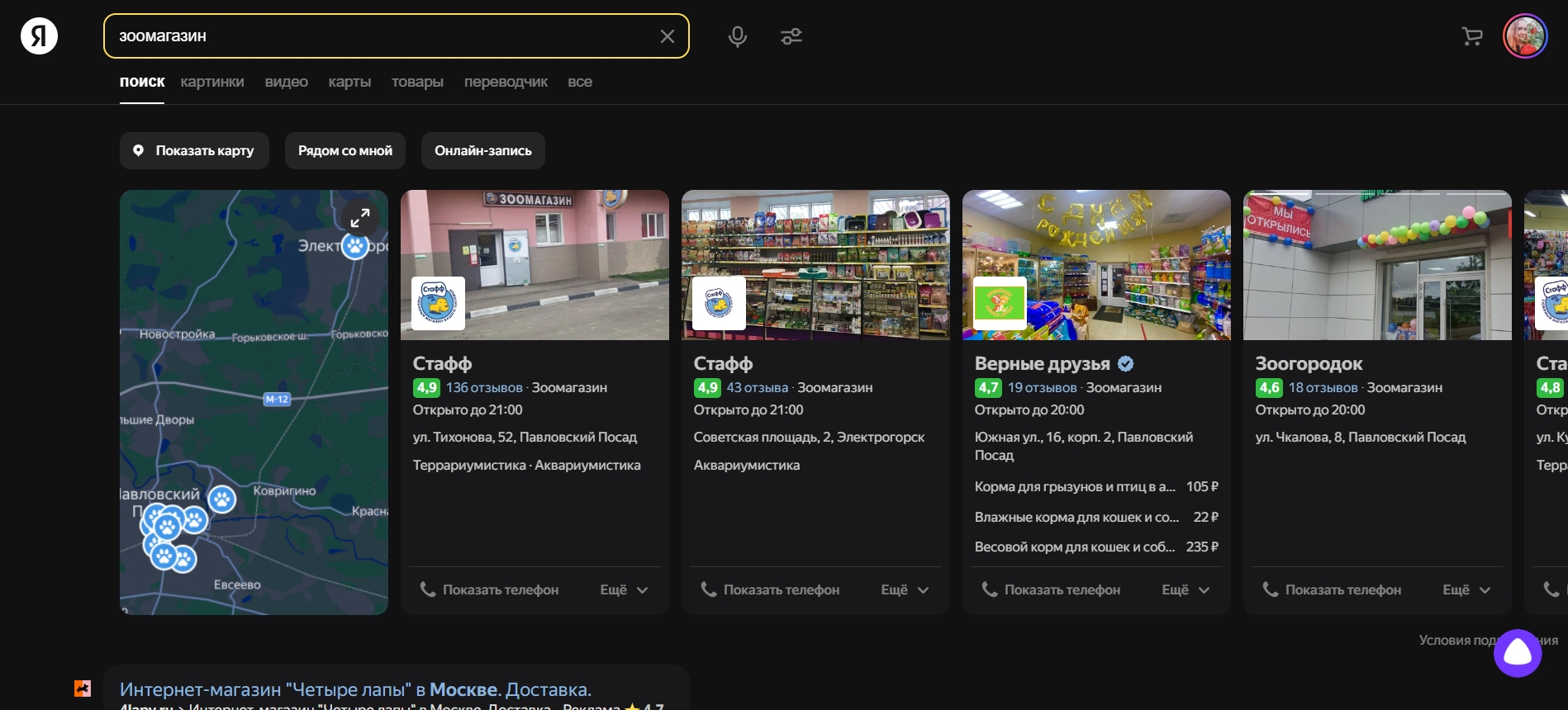Open the shopping cart icon
The width and height of the screenshot is (1568, 710).
(x=1472, y=36)
